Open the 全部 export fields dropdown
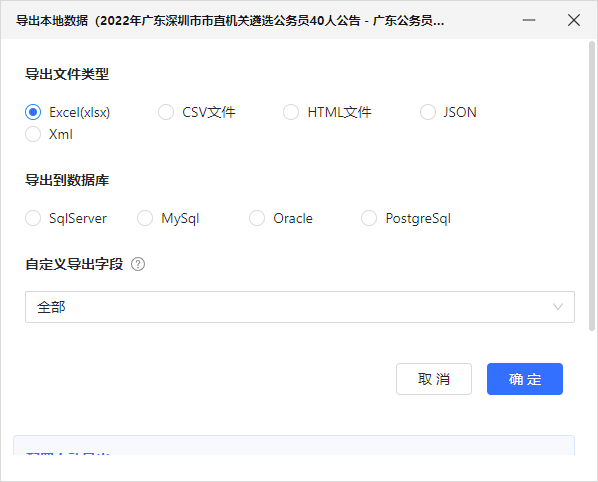The width and height of the screenshot is (598, 482). click(300, 307)
